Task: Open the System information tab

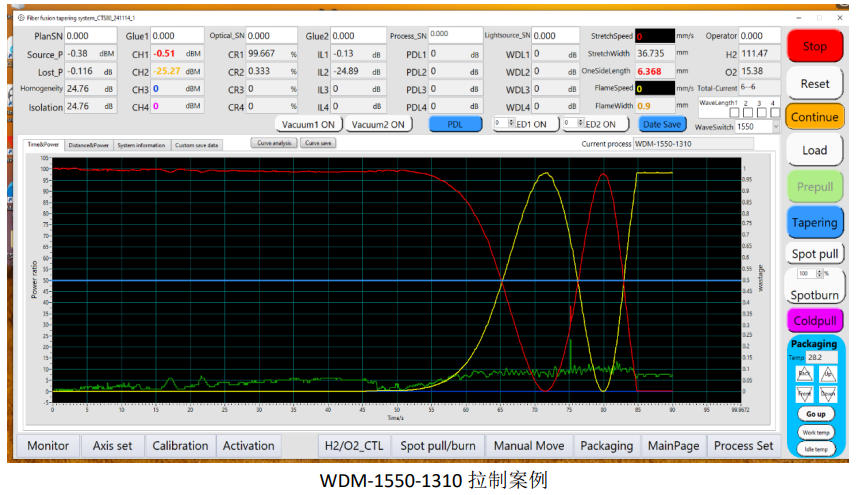Action: pos(141,145)
